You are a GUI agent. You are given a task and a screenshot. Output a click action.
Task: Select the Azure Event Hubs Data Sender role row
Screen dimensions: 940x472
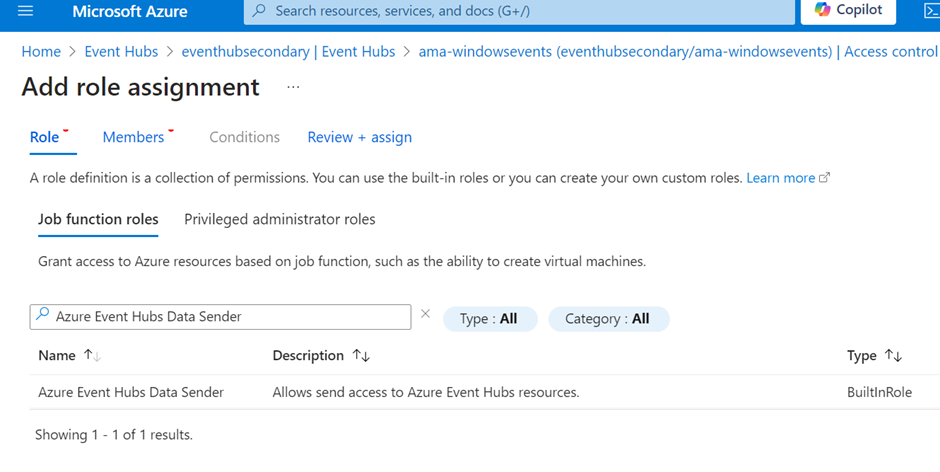(x=484, y=392)
